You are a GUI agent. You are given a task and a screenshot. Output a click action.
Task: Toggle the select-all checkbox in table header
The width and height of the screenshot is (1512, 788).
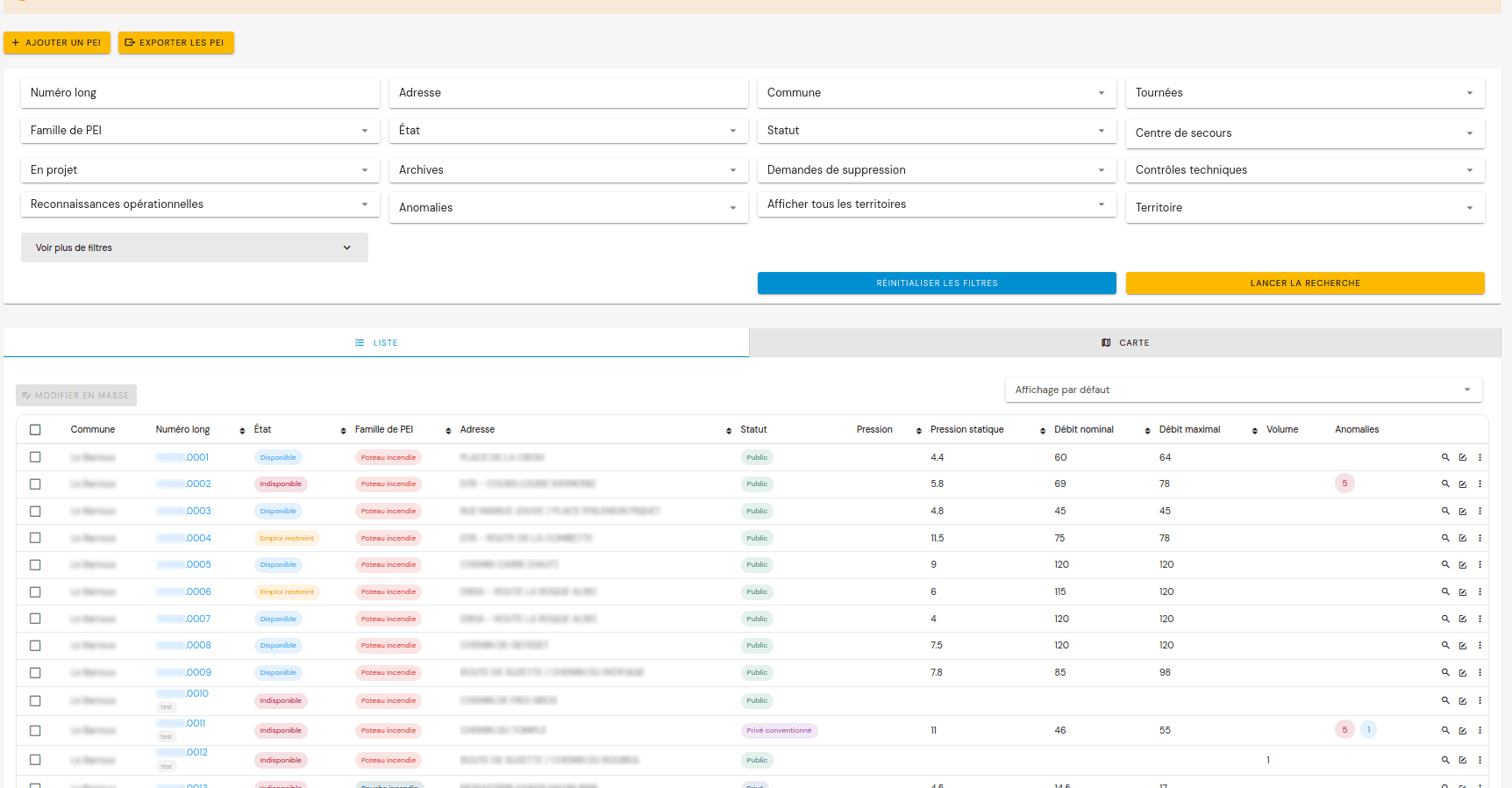tap(35, 430)
